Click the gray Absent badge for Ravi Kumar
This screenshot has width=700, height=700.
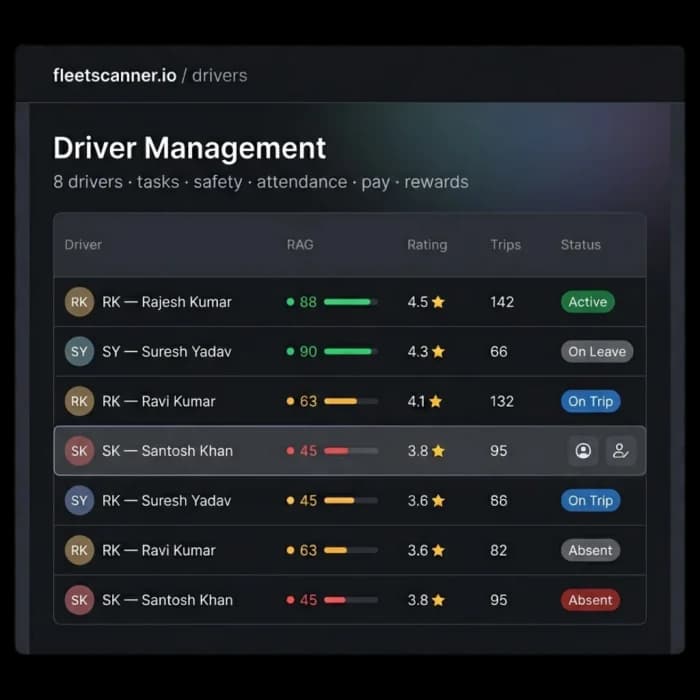coord(590,550)
